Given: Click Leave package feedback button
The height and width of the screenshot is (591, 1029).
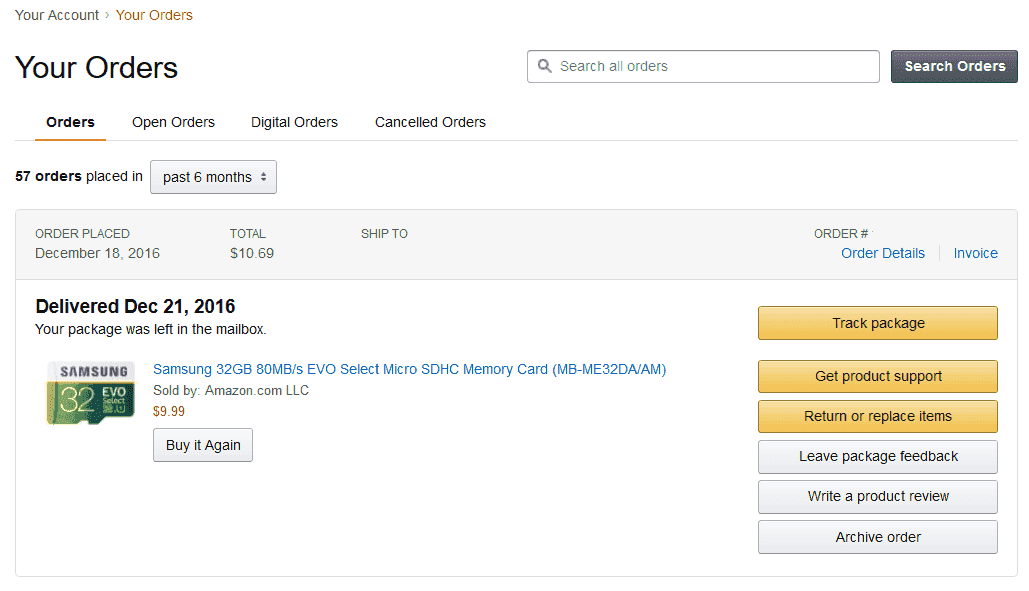Looking at the screenshot, I should pos(877,457).
